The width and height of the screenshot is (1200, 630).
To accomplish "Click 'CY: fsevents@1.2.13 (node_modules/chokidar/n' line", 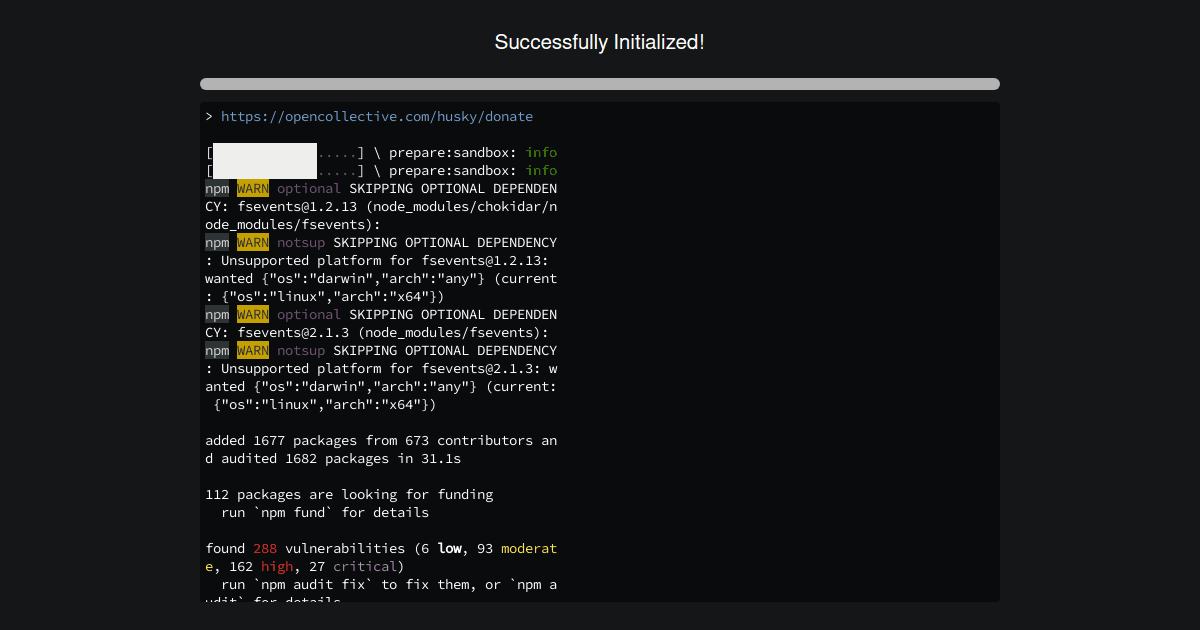I will tap(381, 207).
